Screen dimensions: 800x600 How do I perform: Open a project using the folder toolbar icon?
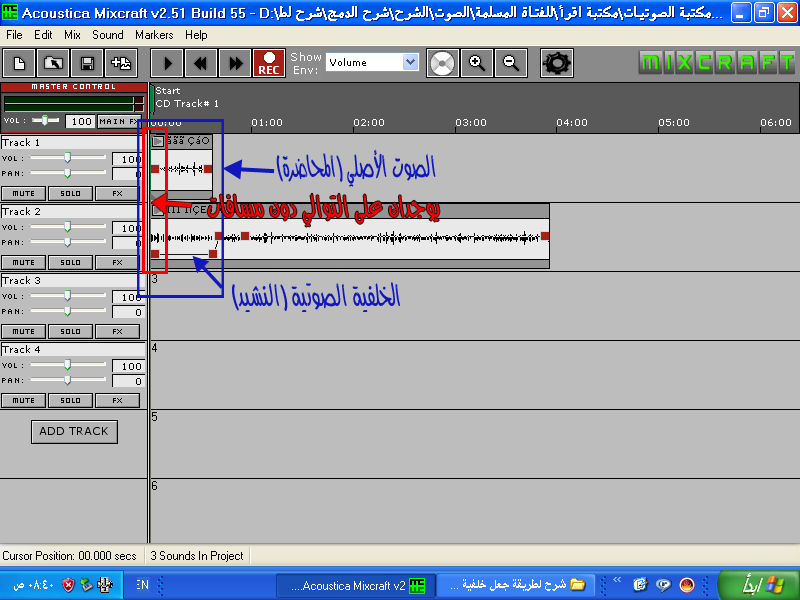(x=53, y=63)
